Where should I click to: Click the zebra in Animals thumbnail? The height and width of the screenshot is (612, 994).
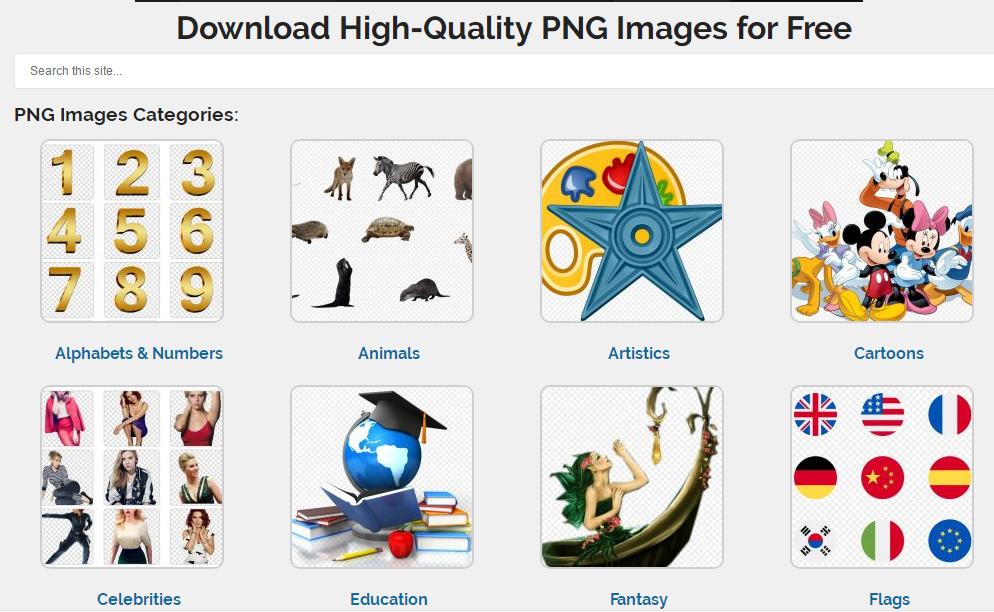[403, 177]
